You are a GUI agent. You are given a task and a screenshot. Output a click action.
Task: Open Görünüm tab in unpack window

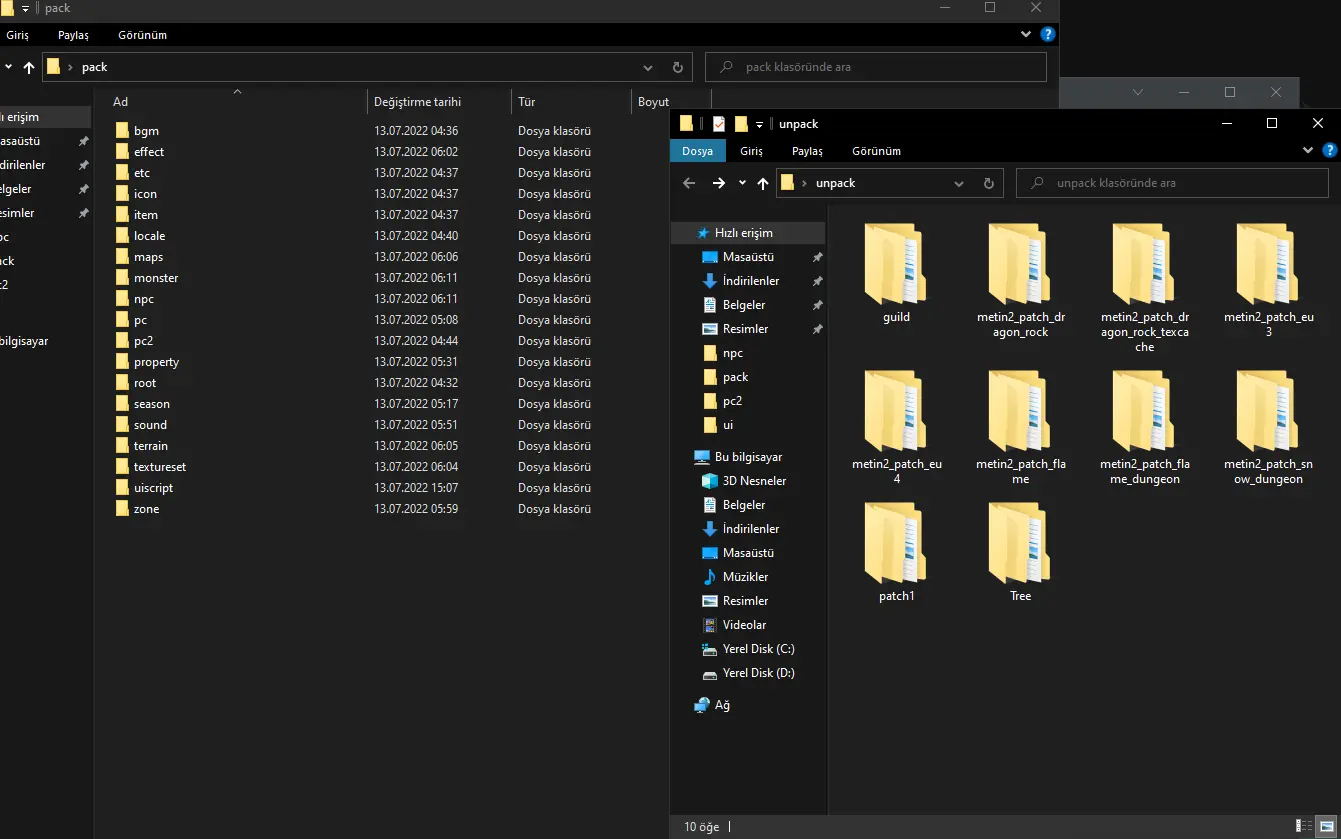tap(876, 151)
